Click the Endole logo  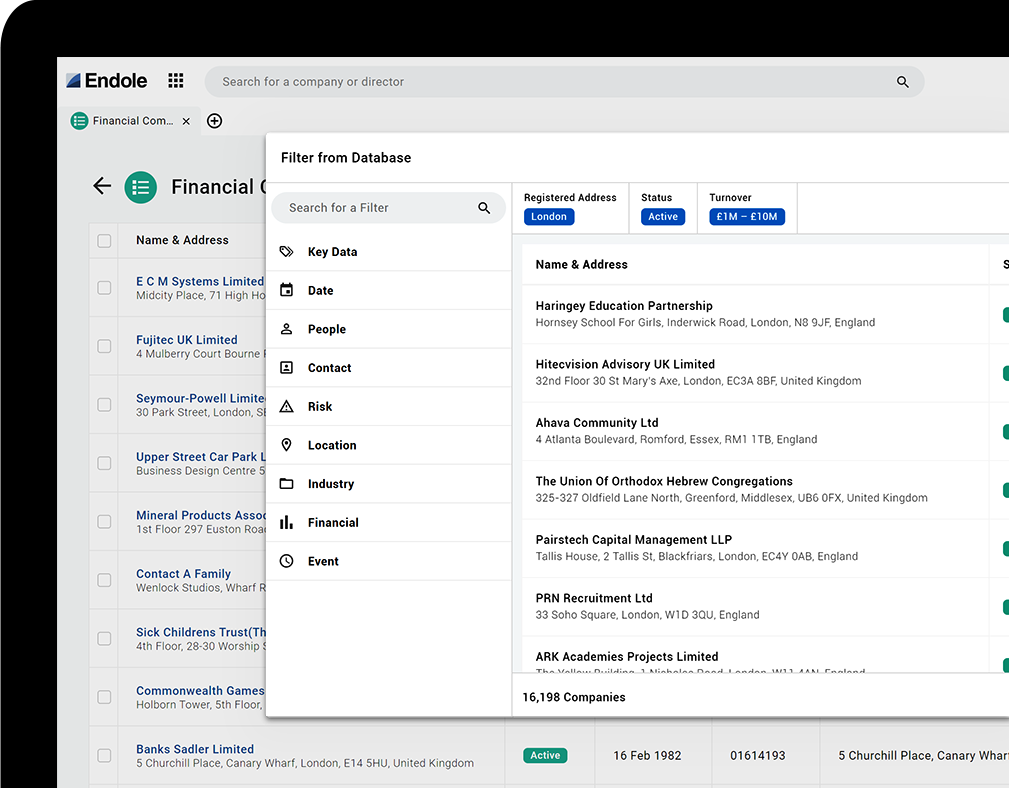coord(107,81)
